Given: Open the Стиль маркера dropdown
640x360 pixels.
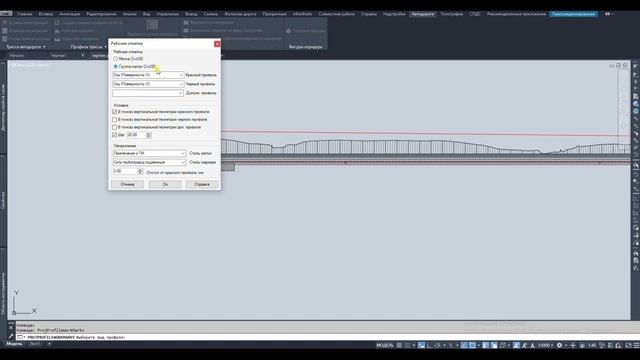Looking at the screenshot, I should coord(149,162).
